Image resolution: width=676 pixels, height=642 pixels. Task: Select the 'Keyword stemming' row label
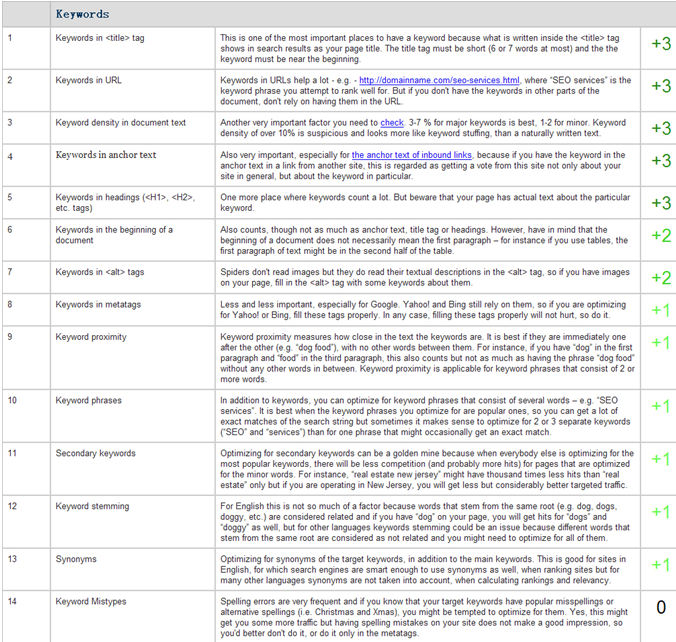[x=93, y=507]
